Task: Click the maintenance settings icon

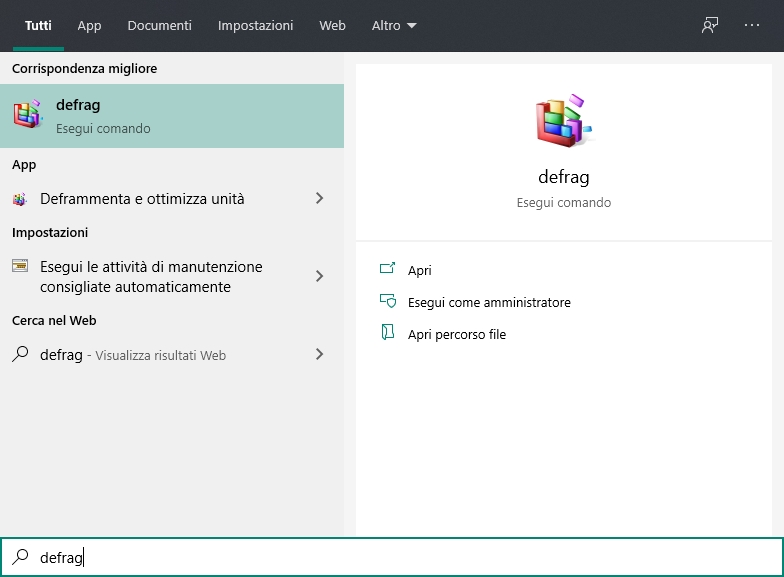Action: tap(20, 266)
